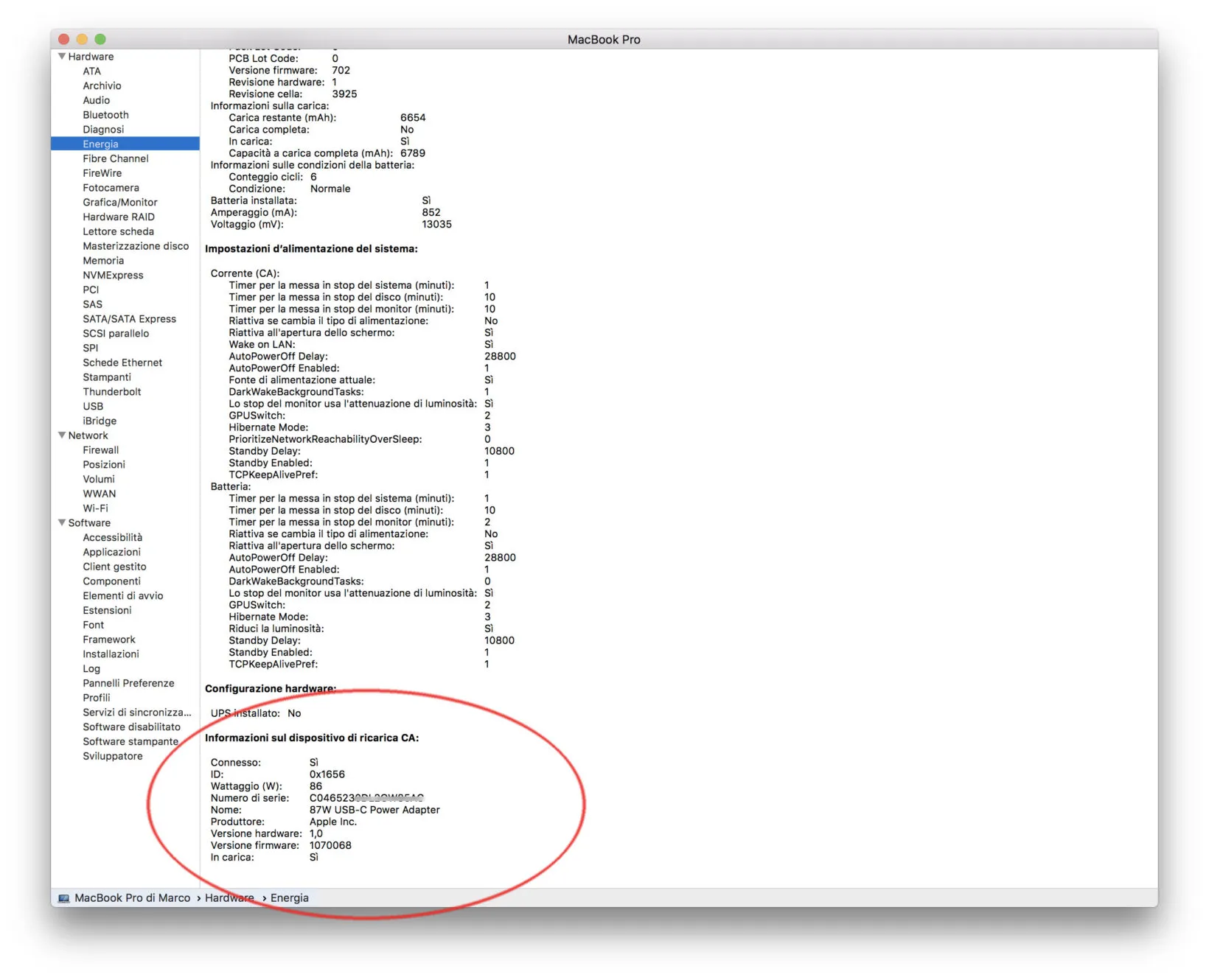This screenshot has width=1209, height=980.
Task: Show Memoria information
Action: pyautogui.click(x=103, y=261)
